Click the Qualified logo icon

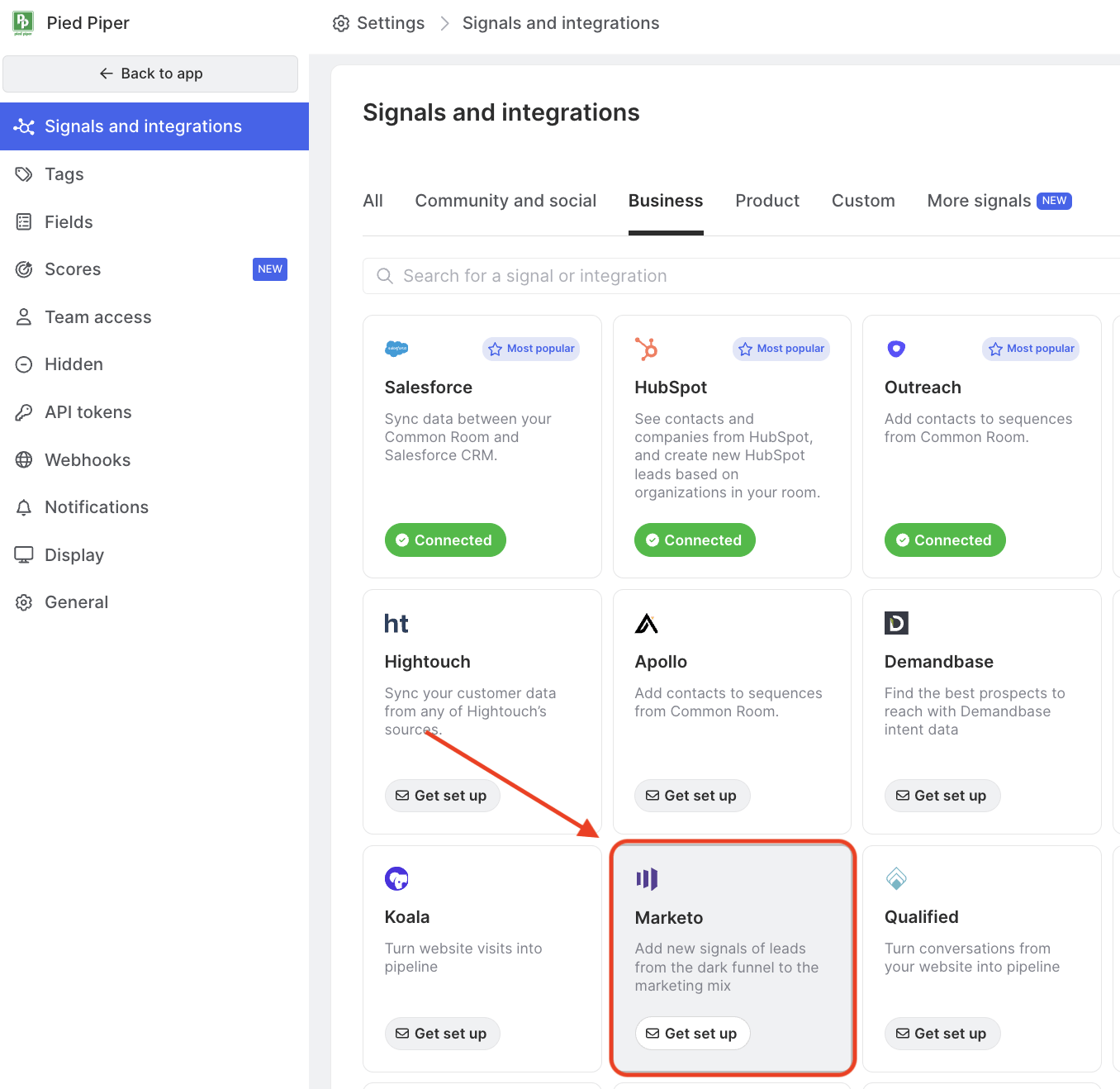pos(896,878)
